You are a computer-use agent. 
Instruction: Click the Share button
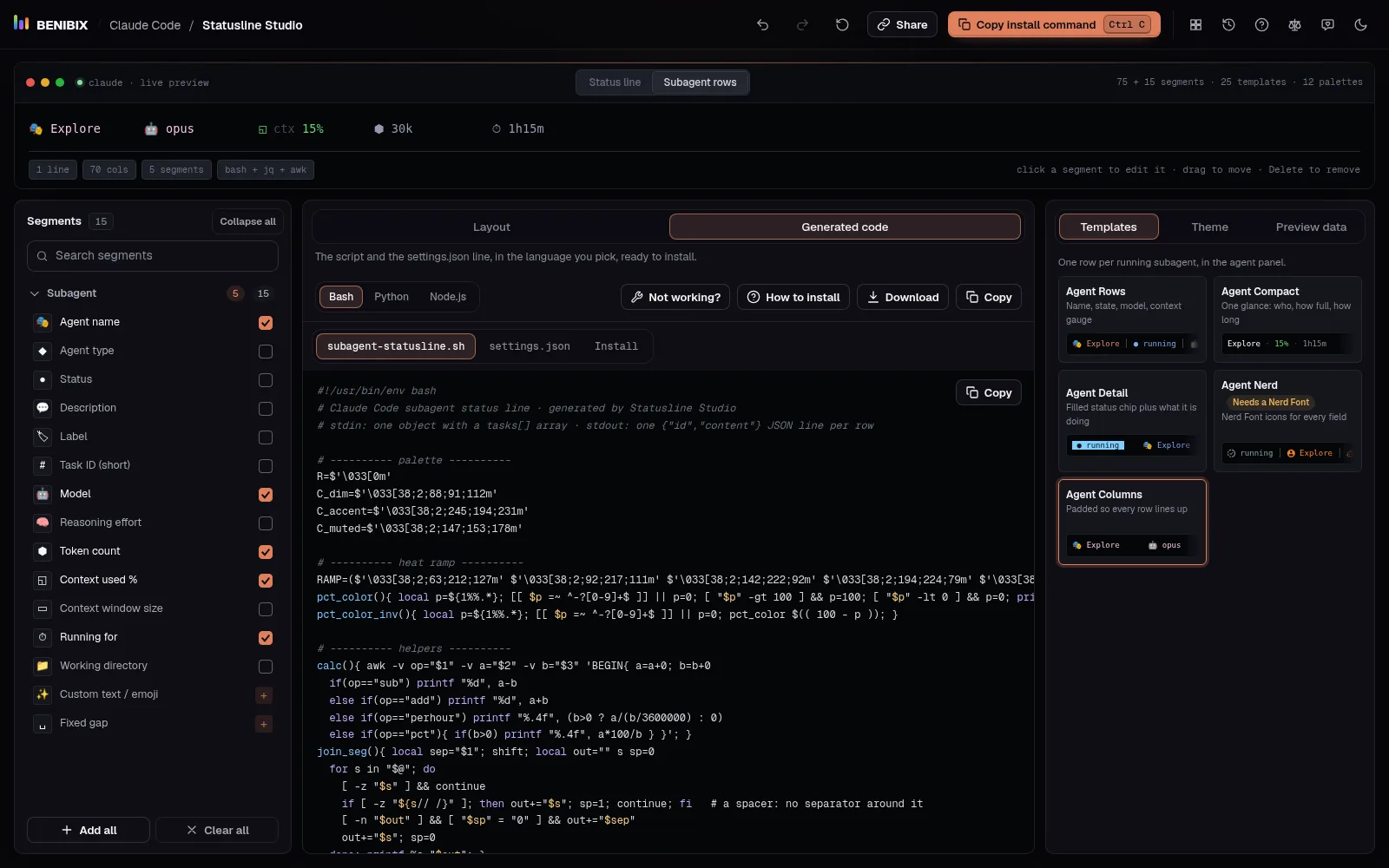point(902,24)
